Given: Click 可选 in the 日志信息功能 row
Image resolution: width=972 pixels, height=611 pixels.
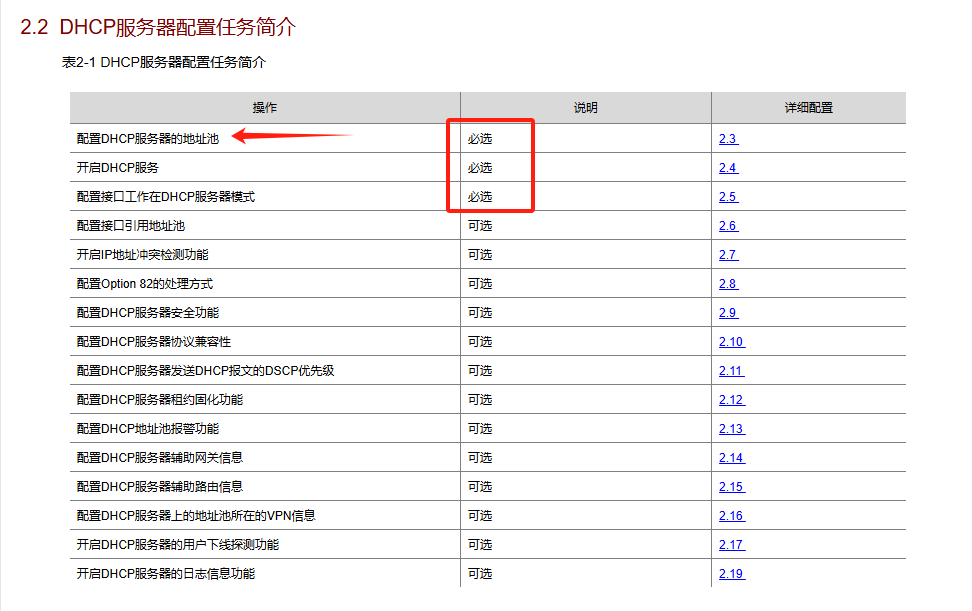Looking at the screenshot, I should (x=480, y=574).
